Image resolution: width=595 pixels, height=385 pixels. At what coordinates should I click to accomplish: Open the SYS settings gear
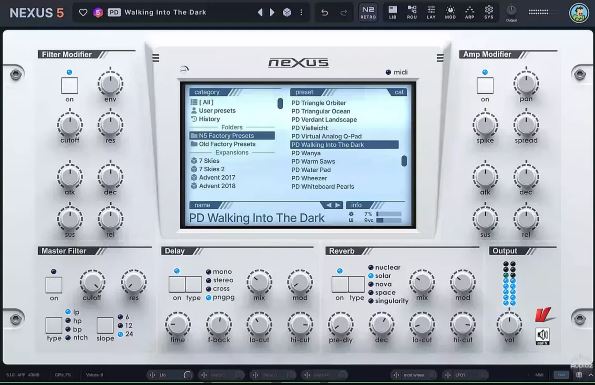489,12
